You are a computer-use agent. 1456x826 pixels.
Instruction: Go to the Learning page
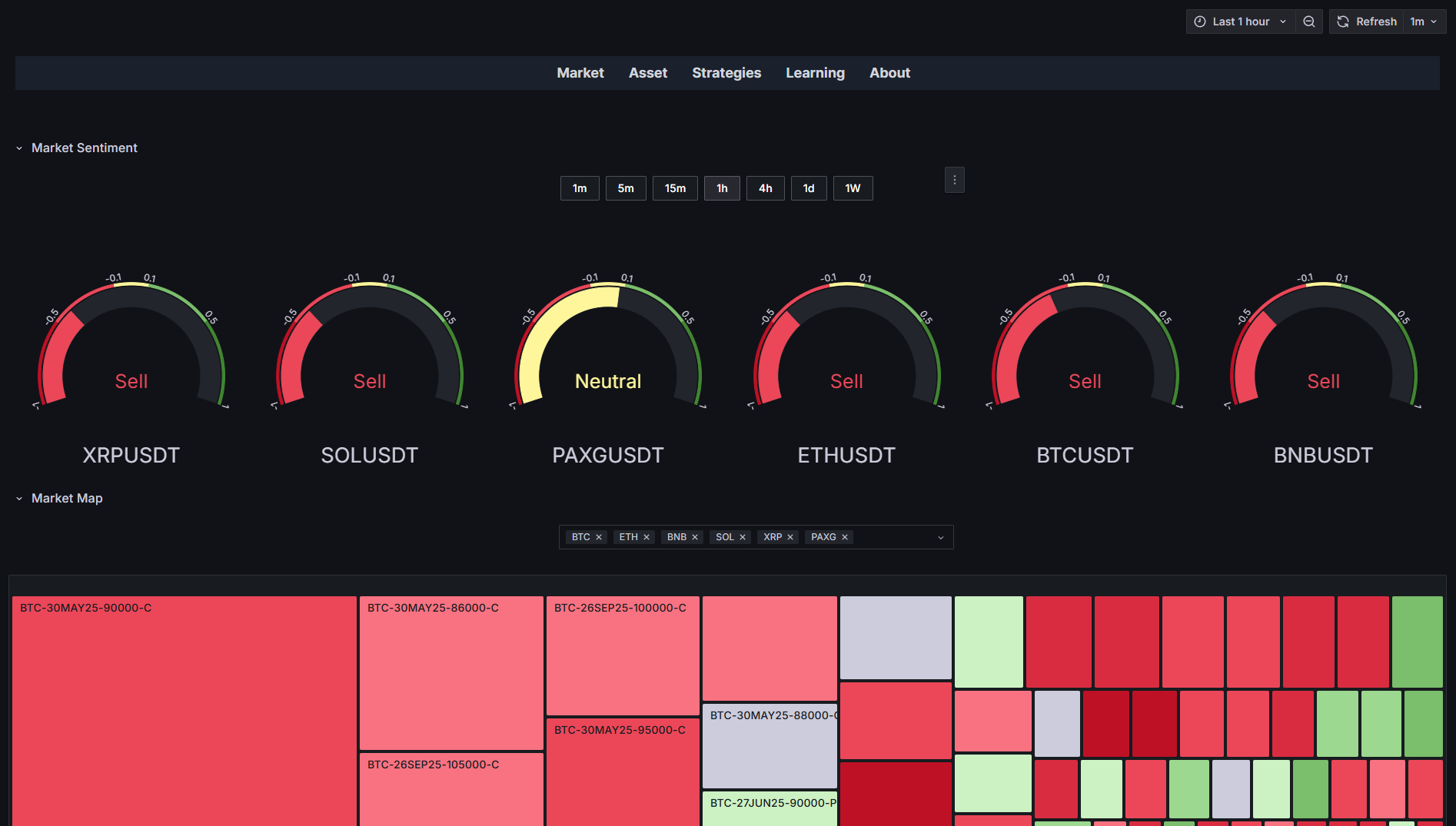[815, 73]
